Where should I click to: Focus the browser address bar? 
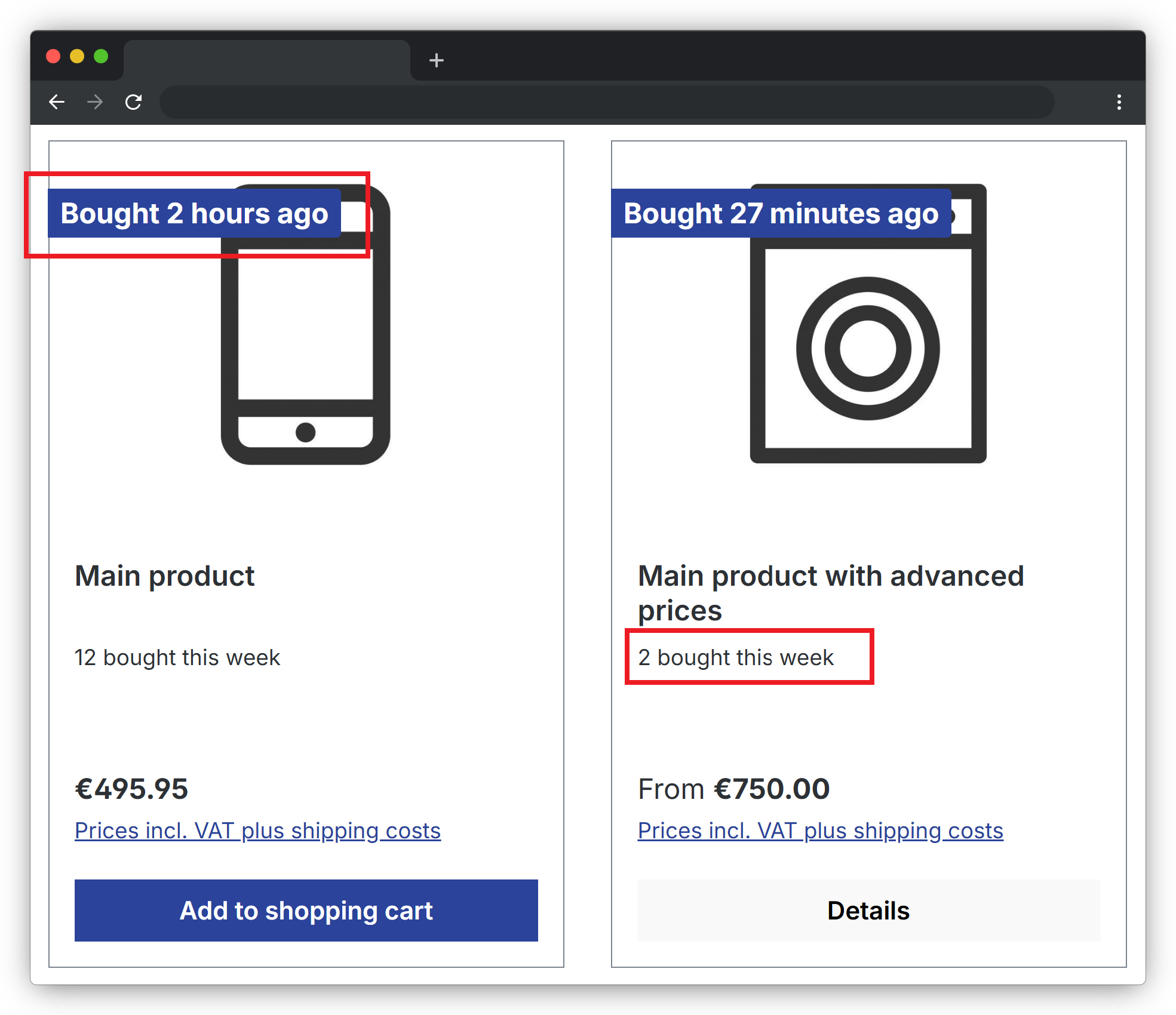tap(607, 102)
